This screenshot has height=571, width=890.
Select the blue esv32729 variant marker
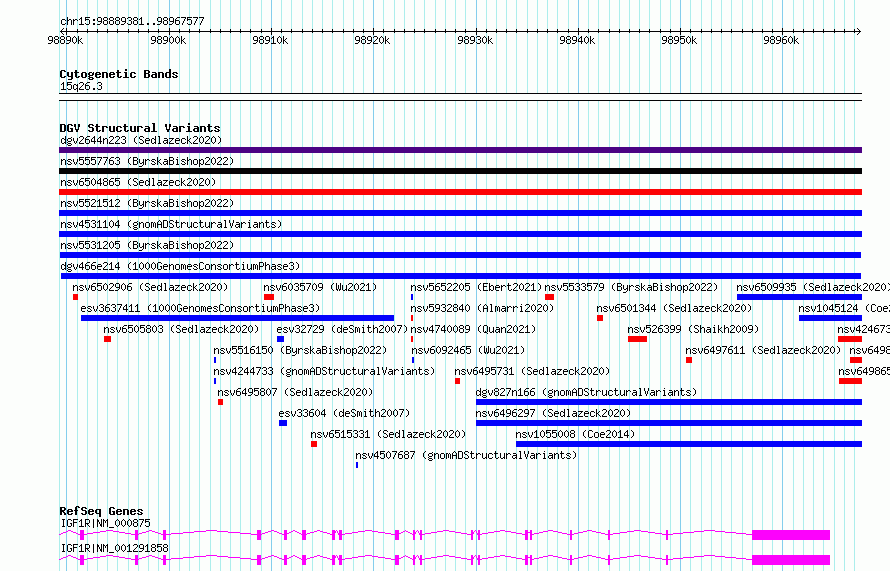(x=280, y=339)
